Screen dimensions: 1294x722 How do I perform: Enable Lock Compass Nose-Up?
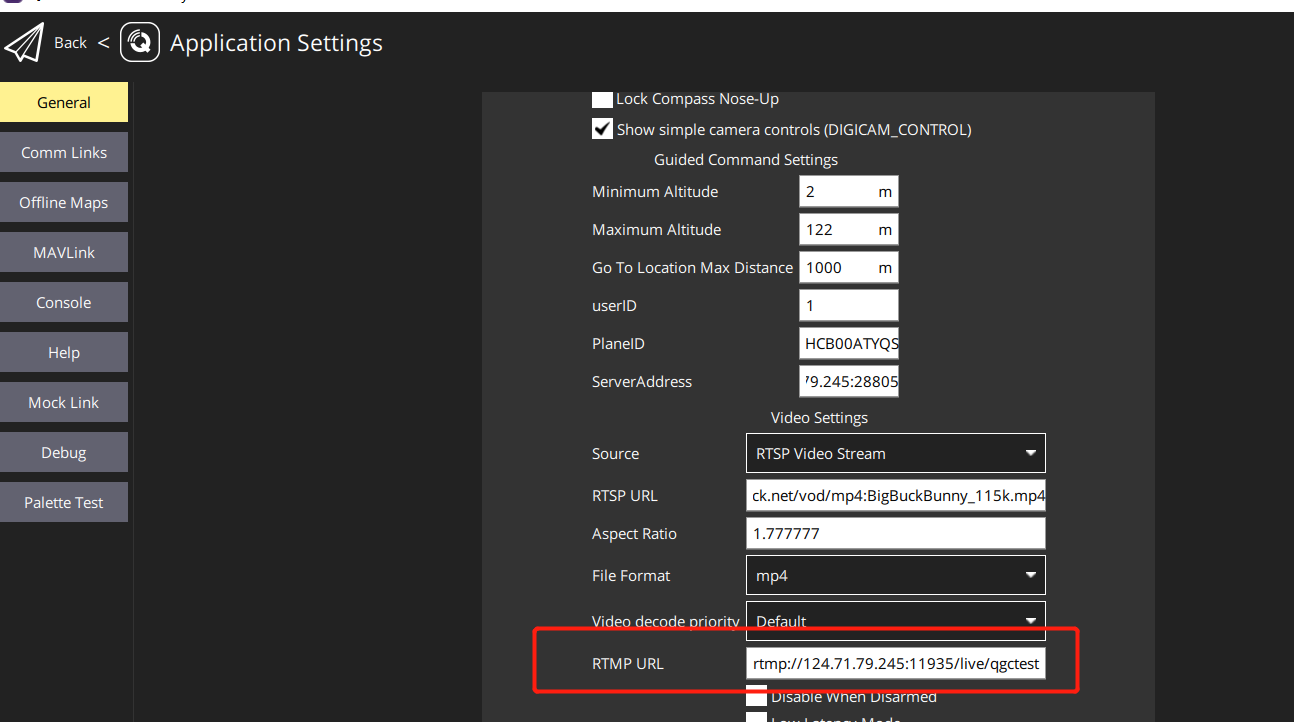pyautogui.click(x=602, y=98)
